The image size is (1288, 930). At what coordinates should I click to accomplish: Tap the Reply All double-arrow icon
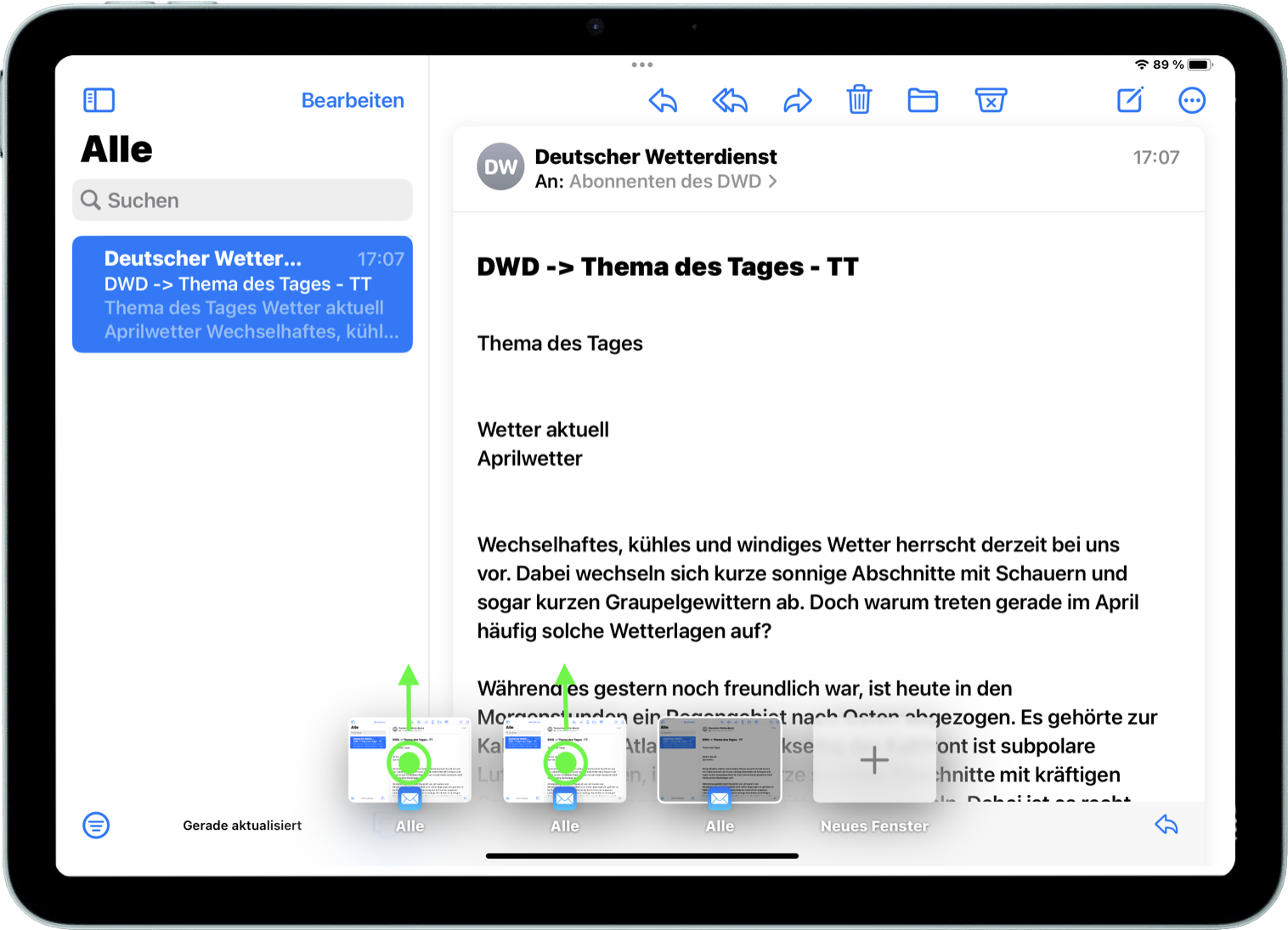point(730,100)
